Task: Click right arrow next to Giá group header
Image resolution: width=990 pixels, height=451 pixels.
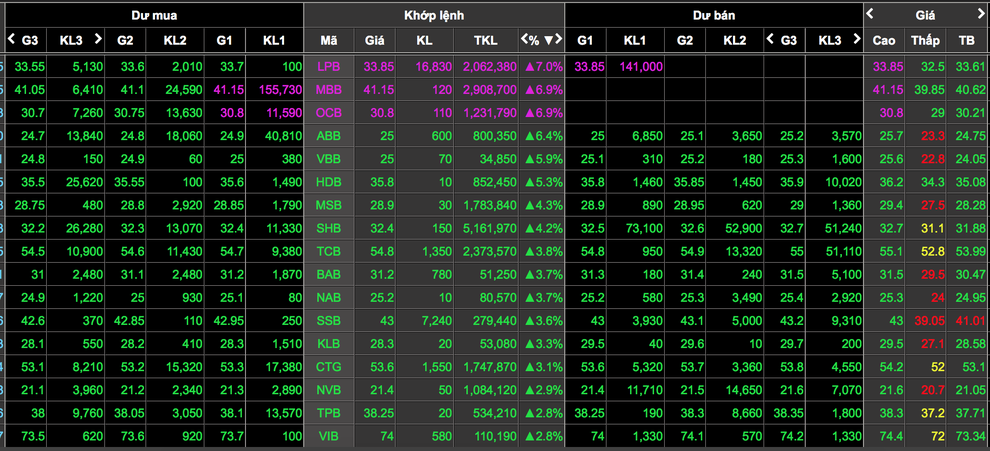Action: point(983,13)
